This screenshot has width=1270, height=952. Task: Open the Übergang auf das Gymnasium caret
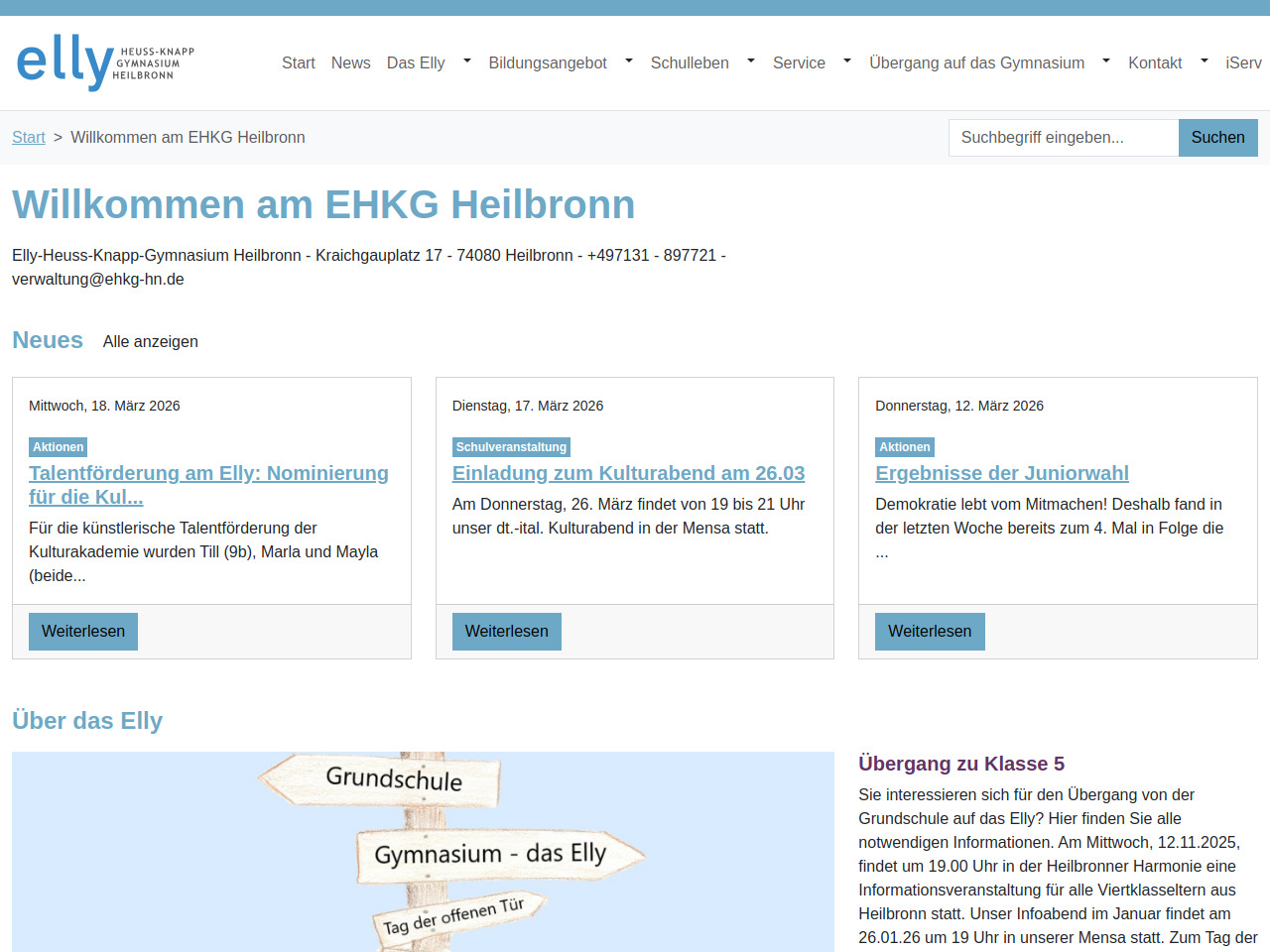click(x=1106, y=60)
